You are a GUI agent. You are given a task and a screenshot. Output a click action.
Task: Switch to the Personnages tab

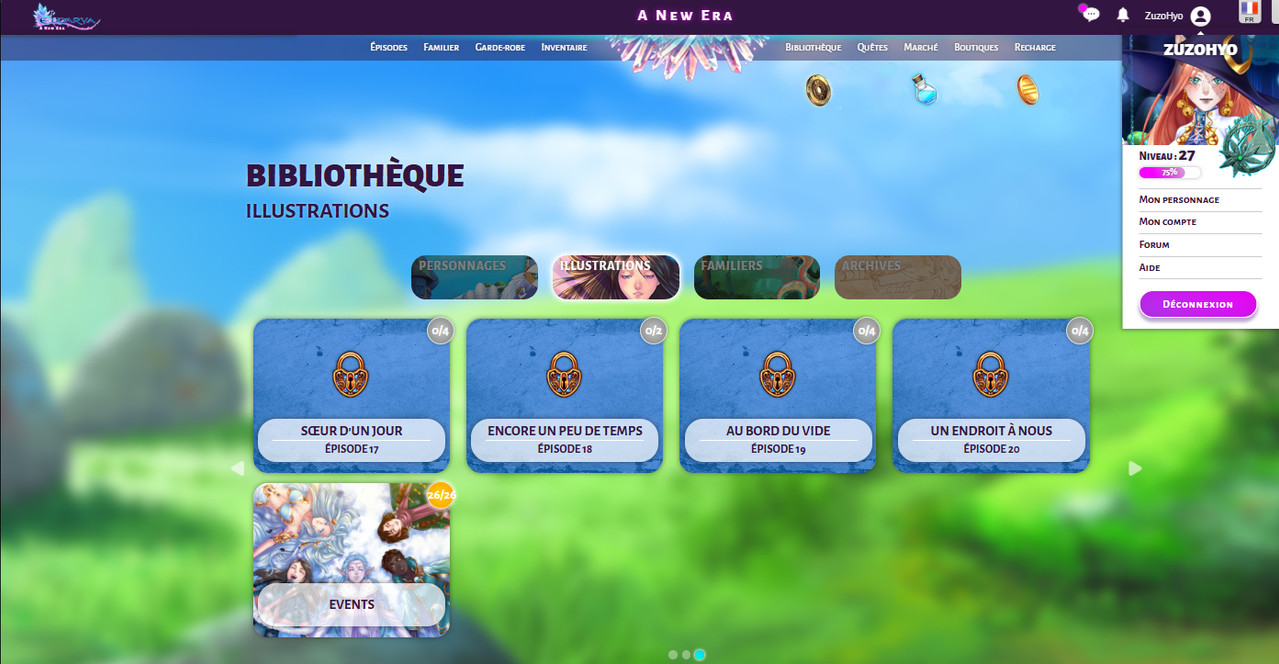(x=474, y=277)
